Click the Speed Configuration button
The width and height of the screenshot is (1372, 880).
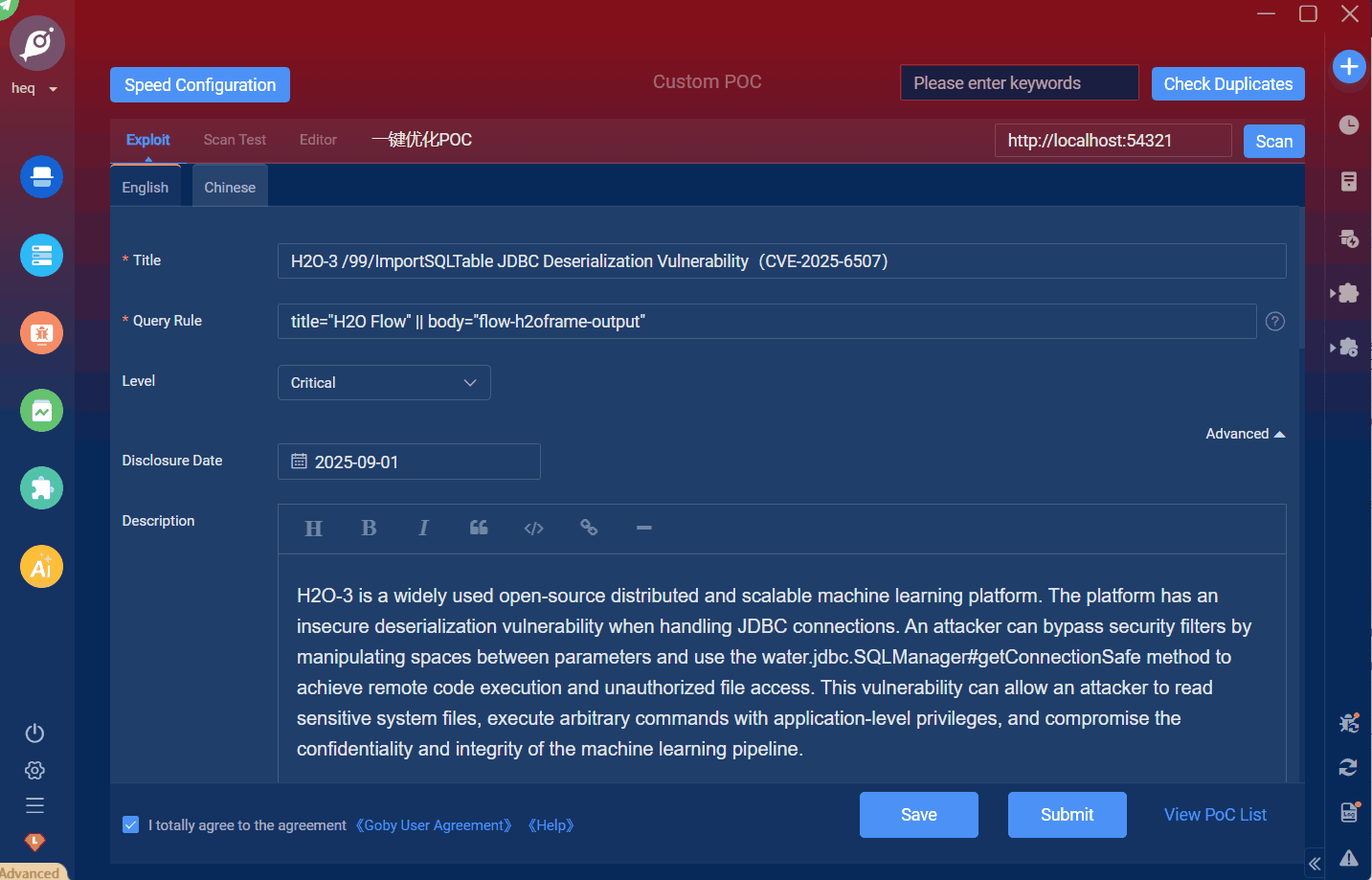200,85
